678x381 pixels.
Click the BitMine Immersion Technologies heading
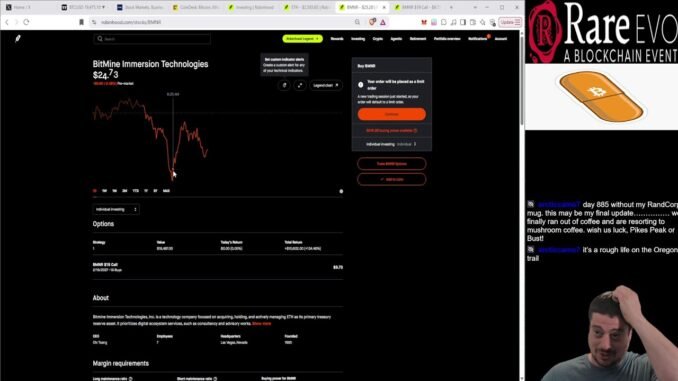point(150,64)
